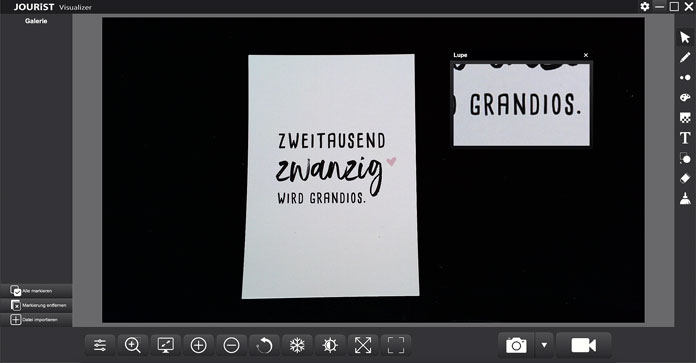Click the presentation screen icon

pyautogui.click(x=166, y=345)
